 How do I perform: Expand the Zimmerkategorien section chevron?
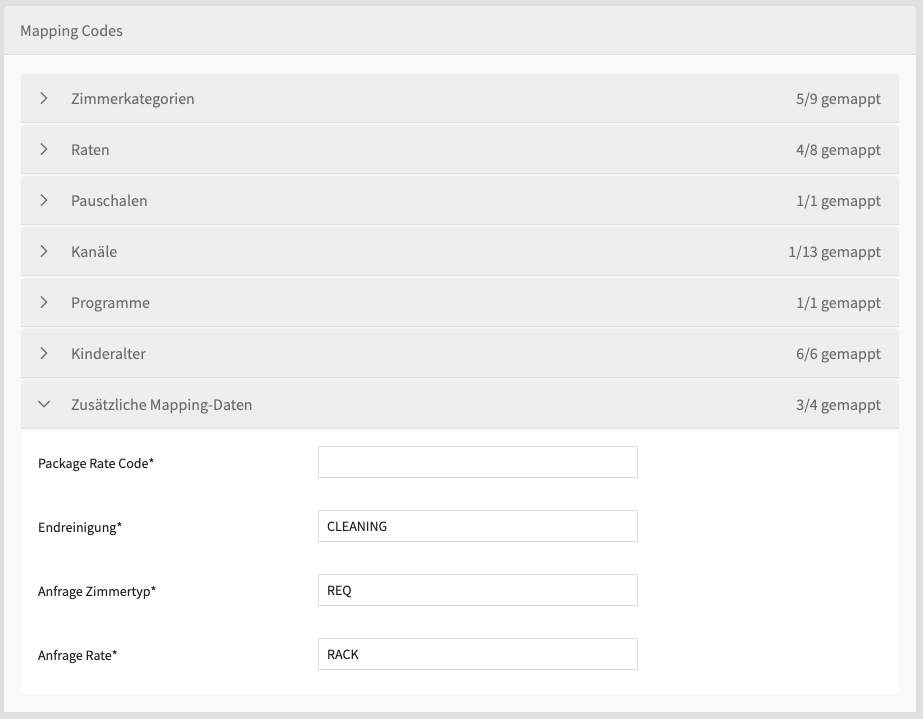(x=44, y=98)
